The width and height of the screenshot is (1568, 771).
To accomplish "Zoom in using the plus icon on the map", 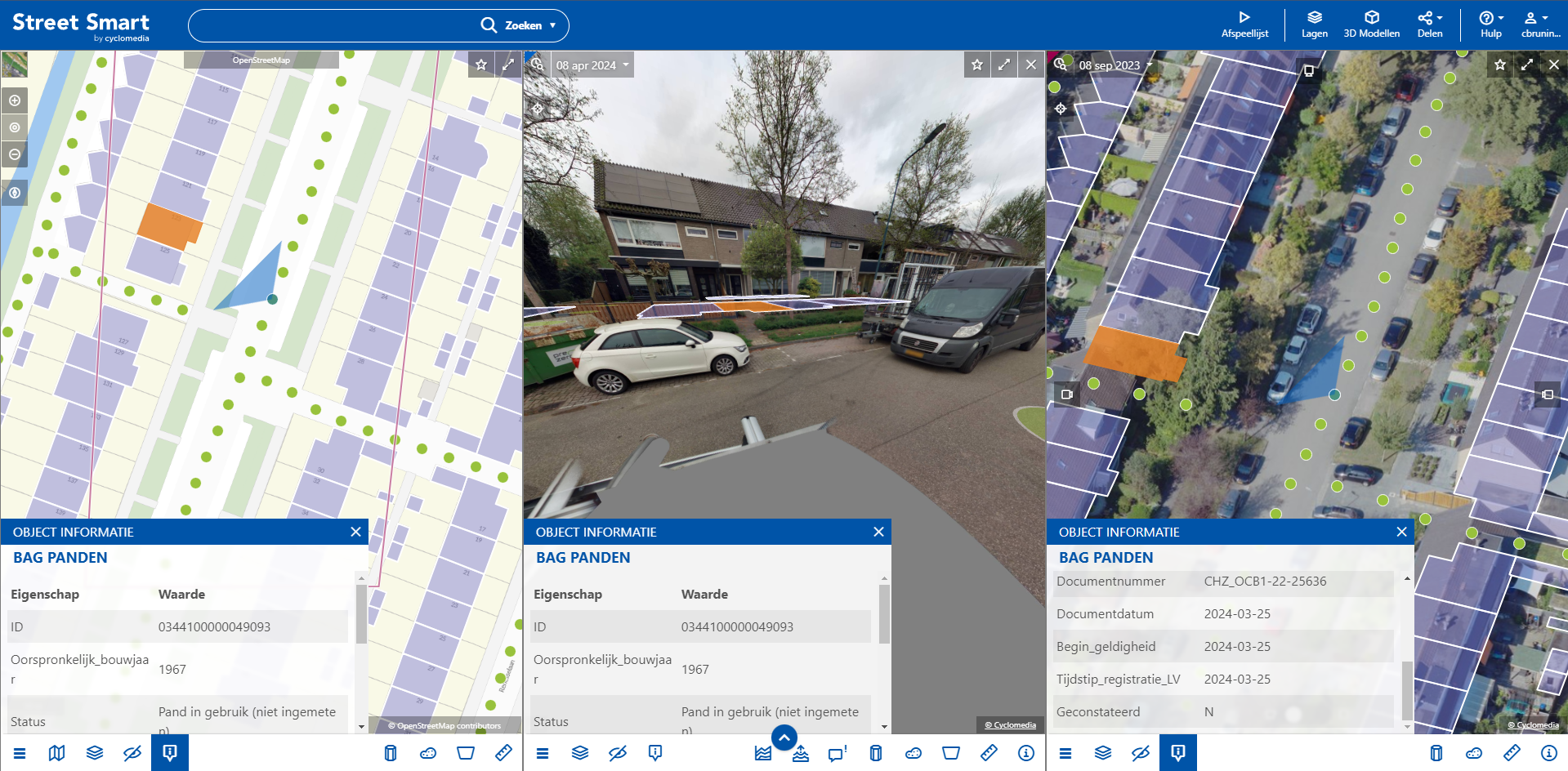I will [x=14, y=100].
